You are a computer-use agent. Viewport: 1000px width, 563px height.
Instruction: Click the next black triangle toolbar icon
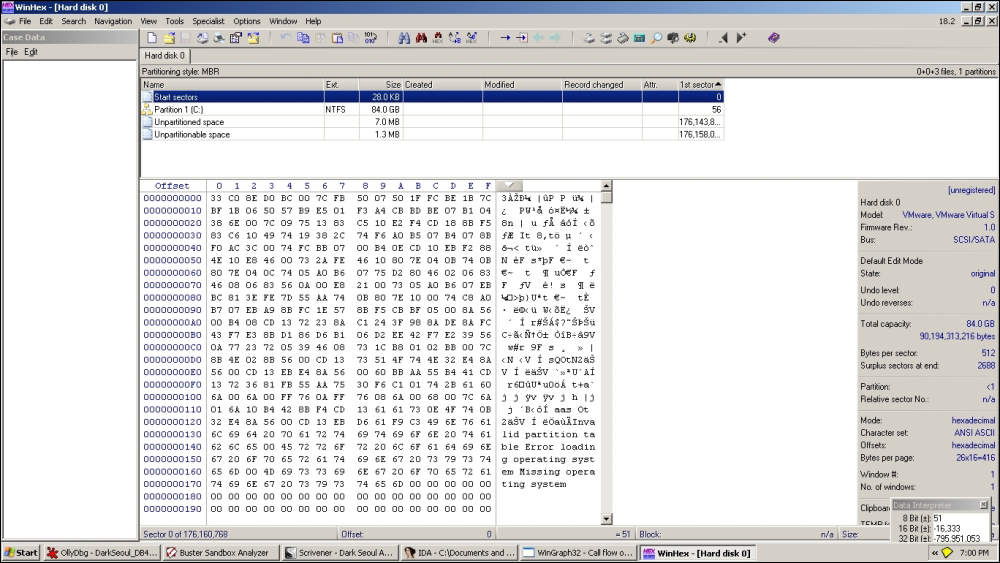pos(740,38)
